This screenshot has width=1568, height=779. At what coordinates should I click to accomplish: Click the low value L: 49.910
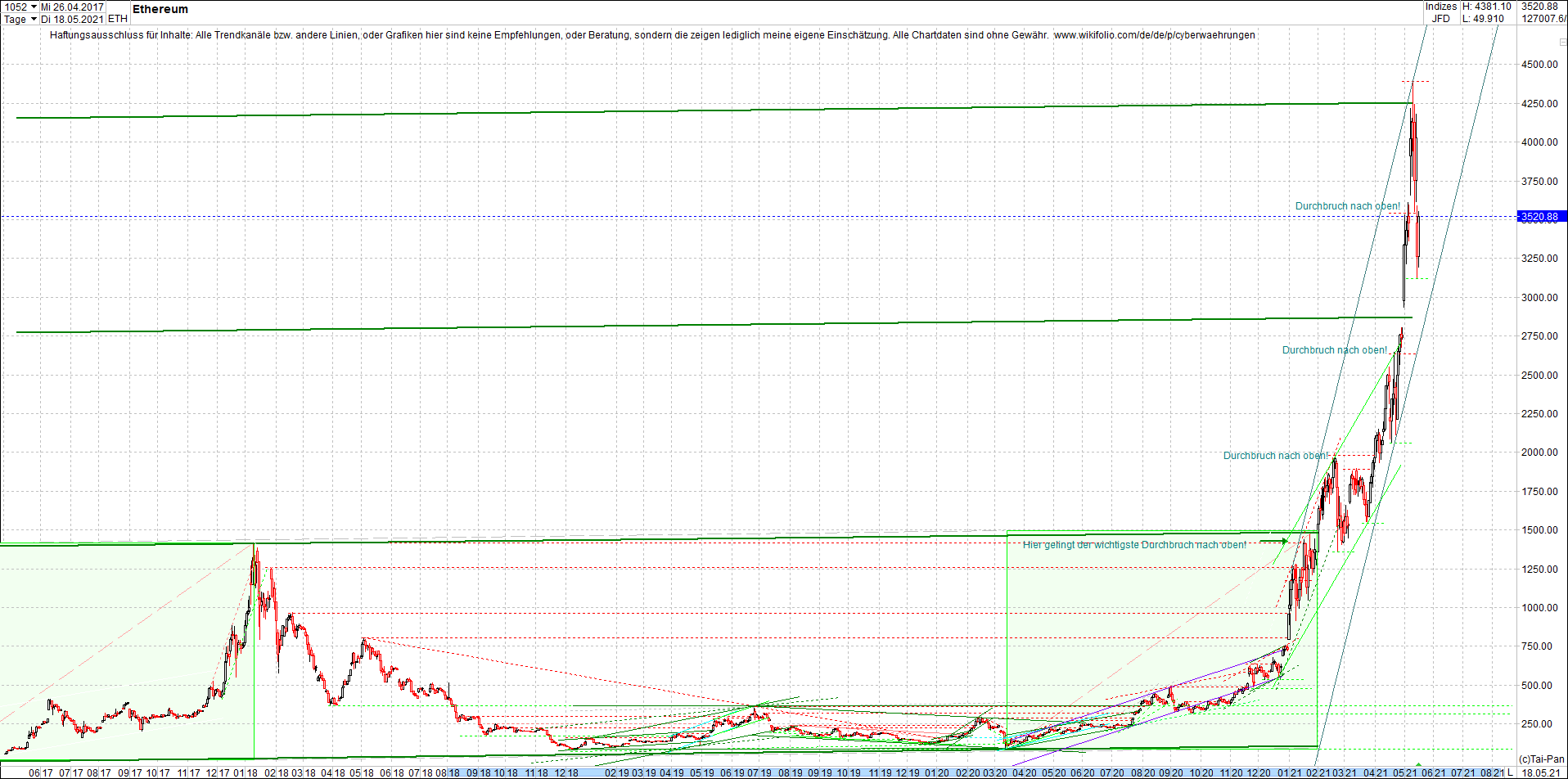pyautogui.click(x=1483, y=18)
